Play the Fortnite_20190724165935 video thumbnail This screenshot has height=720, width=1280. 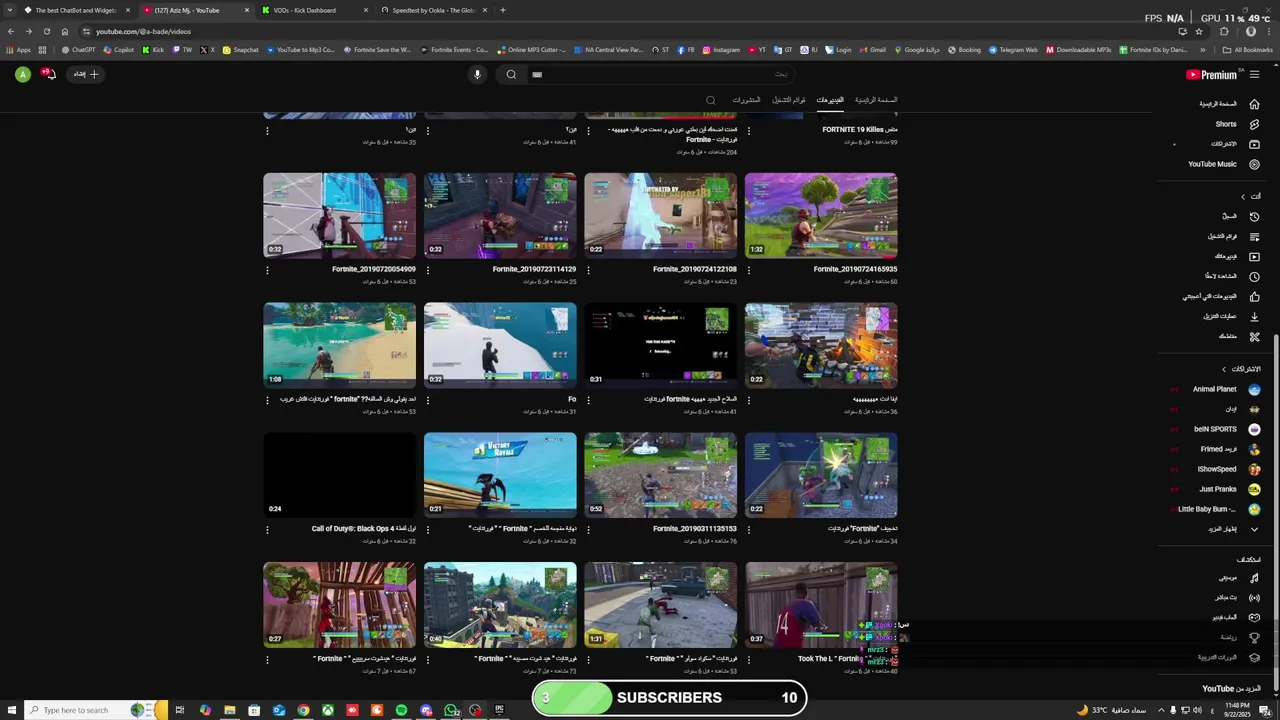point(821,216)
